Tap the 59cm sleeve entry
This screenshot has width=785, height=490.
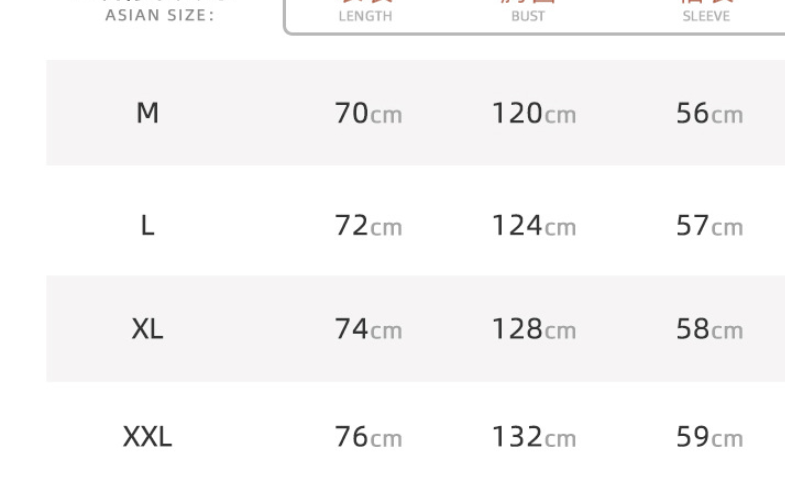pyautogui.click(x=709, y=437)
